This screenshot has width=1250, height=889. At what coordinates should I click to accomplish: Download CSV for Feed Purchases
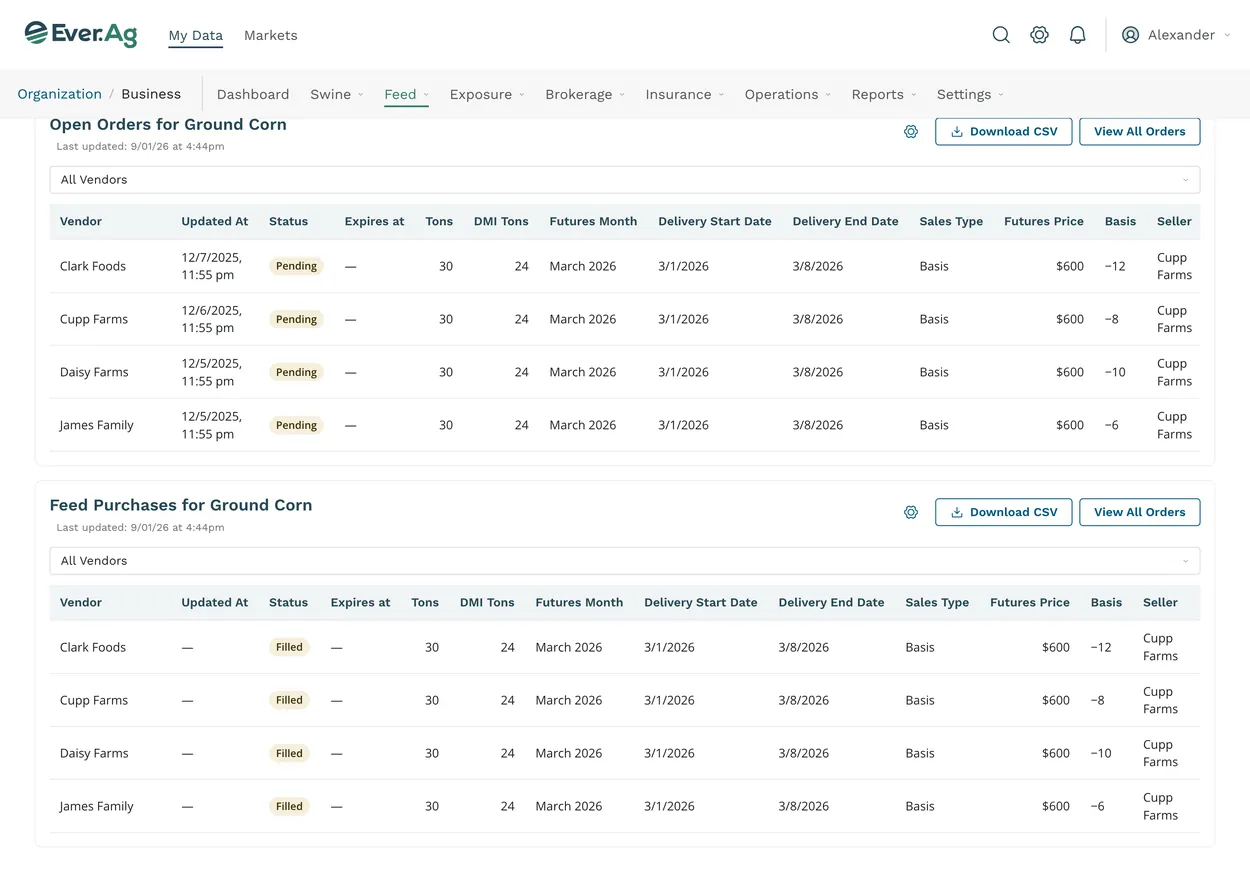pos(1004,512)
